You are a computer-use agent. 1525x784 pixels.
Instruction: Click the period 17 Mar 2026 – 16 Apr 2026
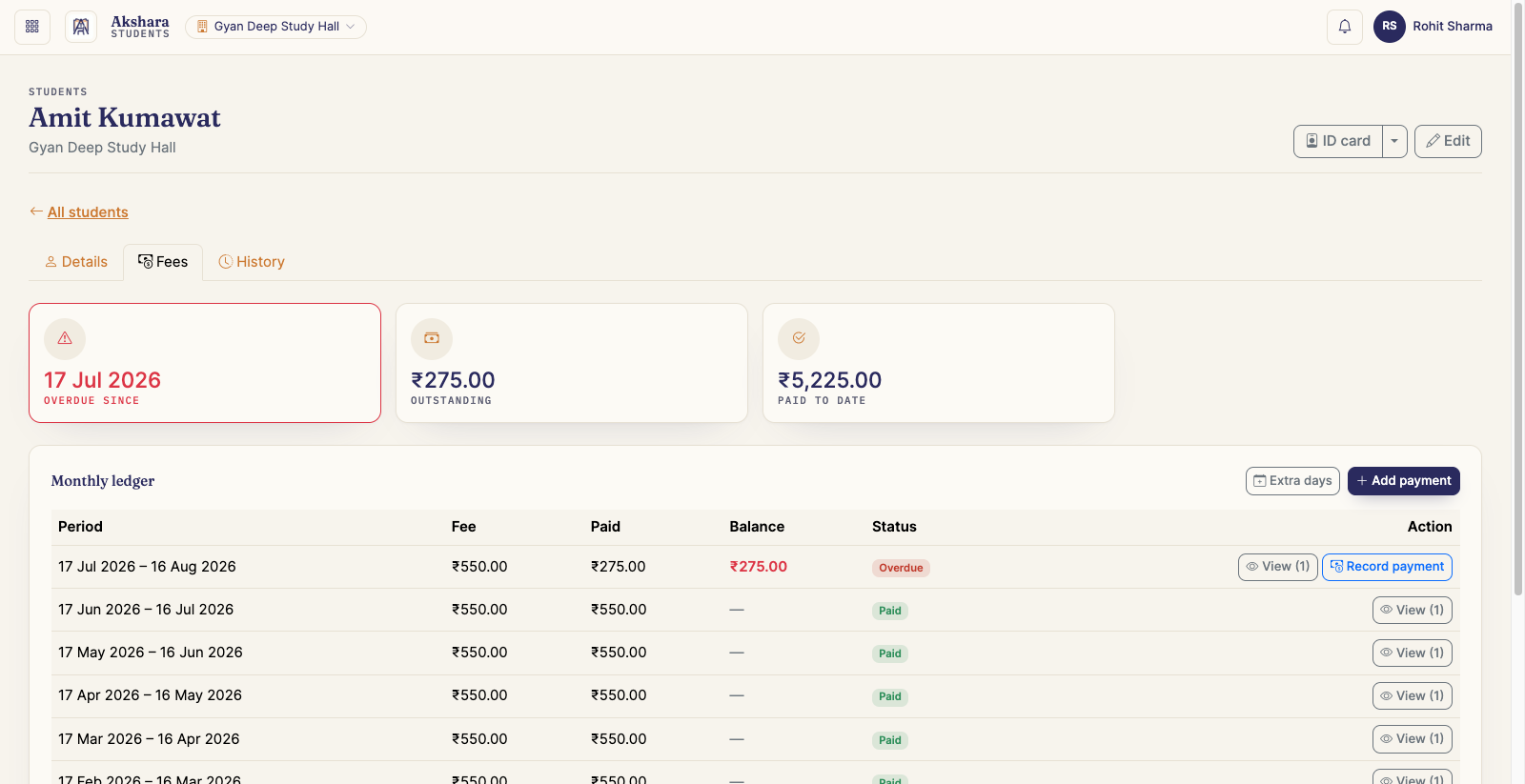pyautogui.click(x=149, y=739)
